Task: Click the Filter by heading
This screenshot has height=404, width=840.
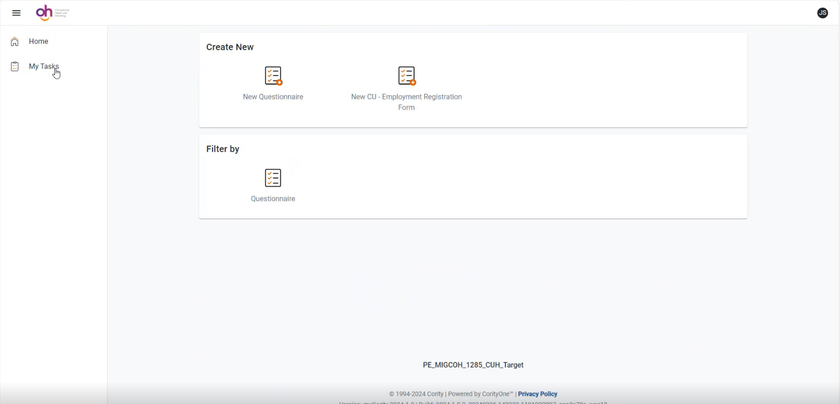Action: (x=222, y=149)
